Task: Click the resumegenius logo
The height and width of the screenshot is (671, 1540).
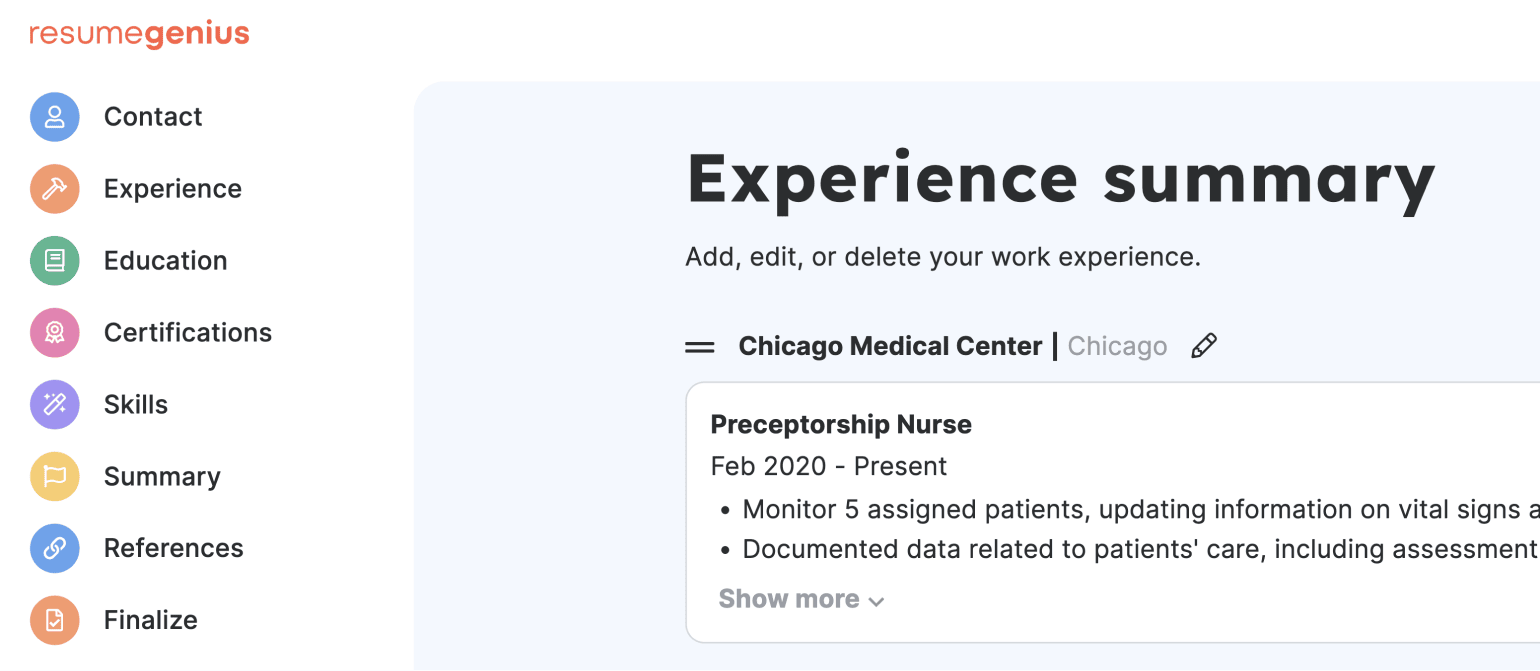Action: tap(139, 33)
